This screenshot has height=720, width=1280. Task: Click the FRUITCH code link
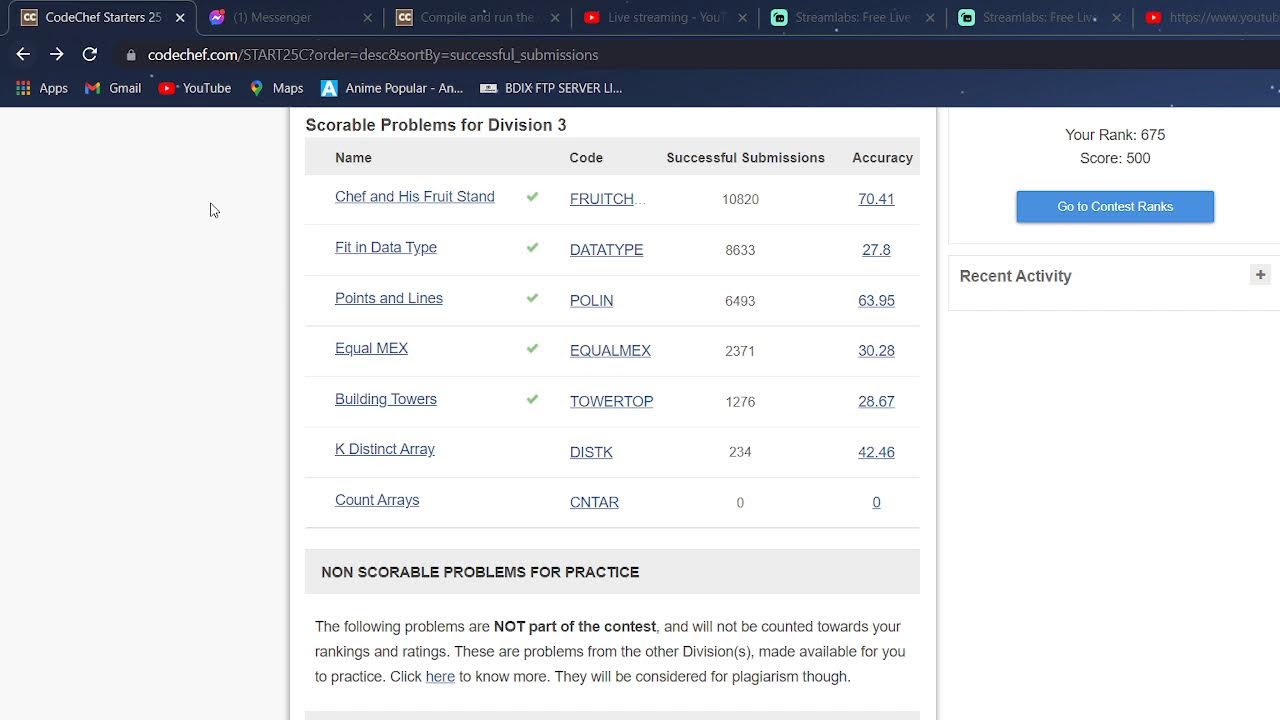tap(607, 199)
